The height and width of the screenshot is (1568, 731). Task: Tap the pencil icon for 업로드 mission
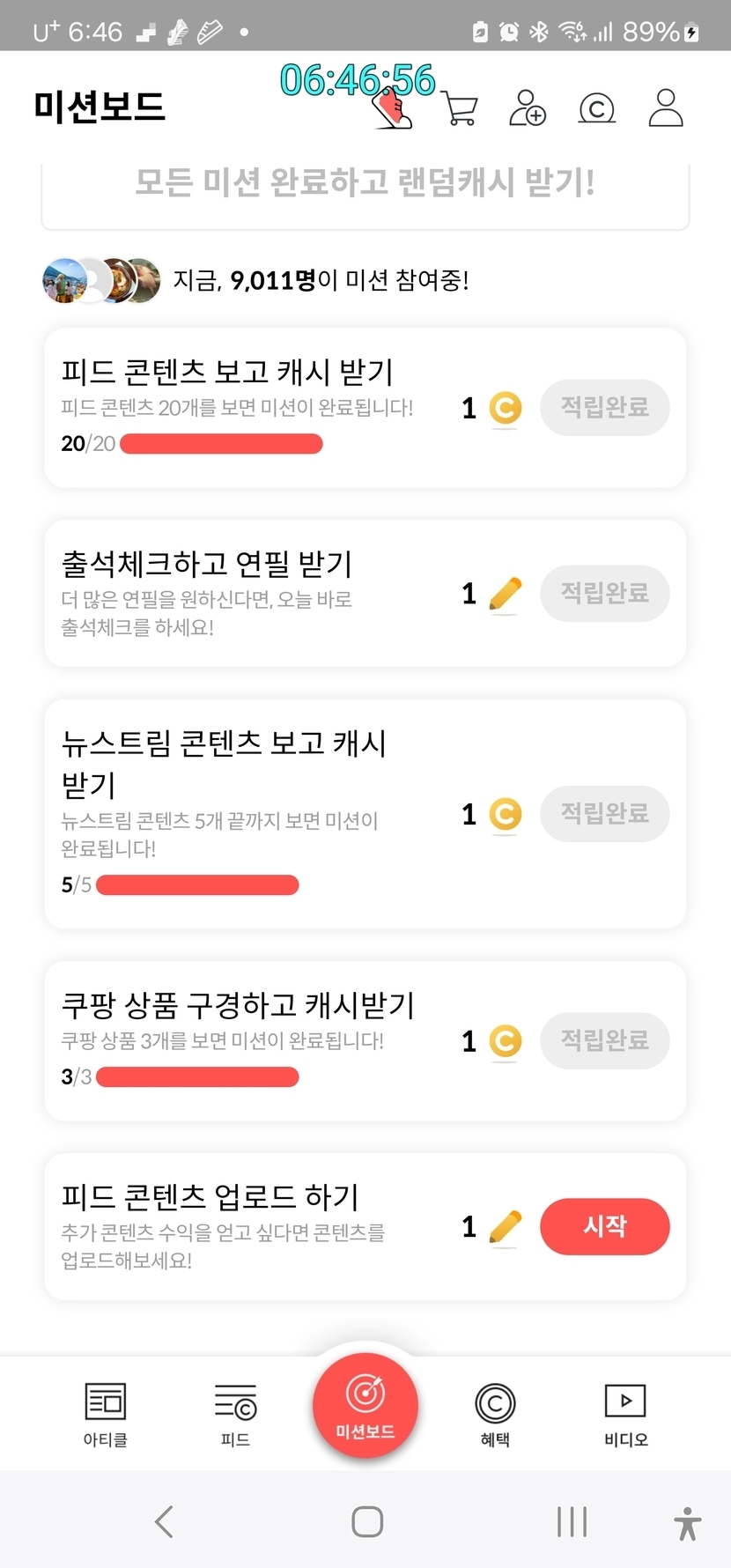505,1227
